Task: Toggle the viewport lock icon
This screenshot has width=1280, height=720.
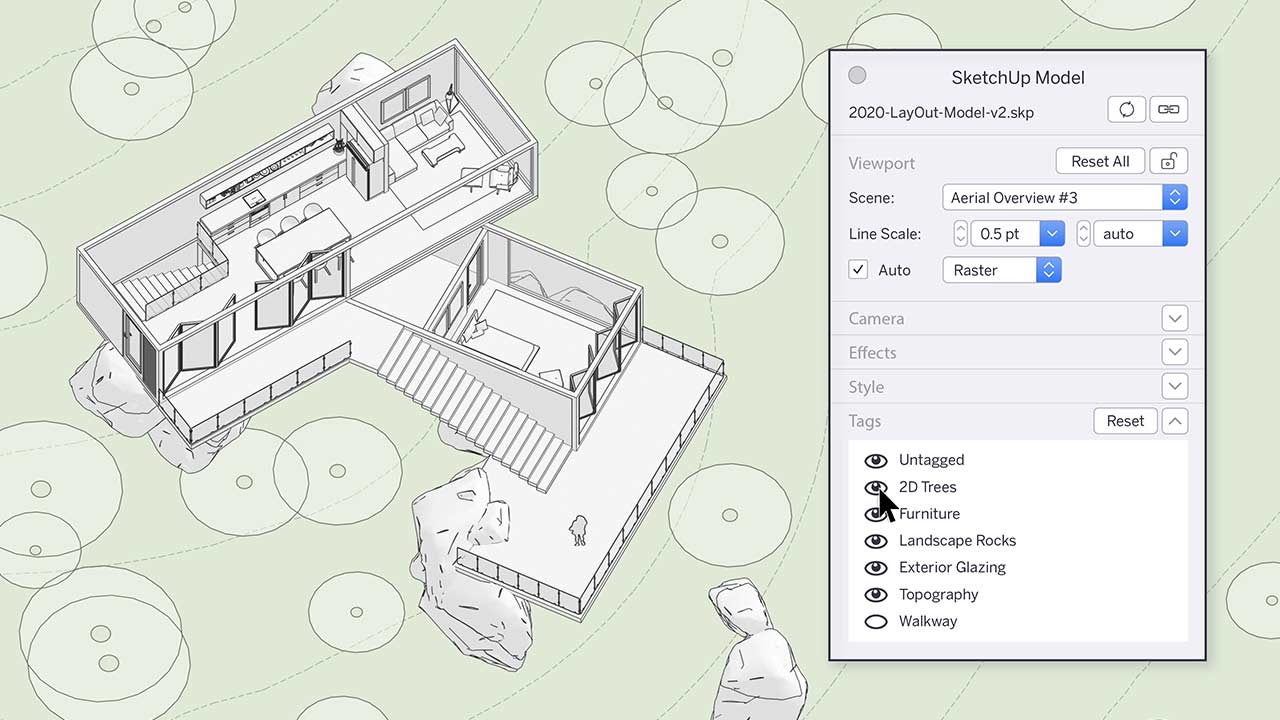Action: click(1168, 161)
